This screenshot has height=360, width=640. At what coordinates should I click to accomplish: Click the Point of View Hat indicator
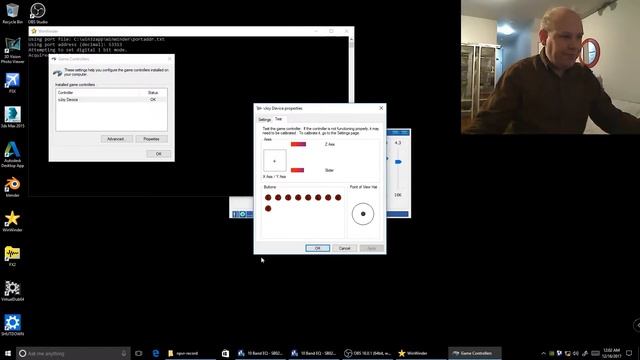[x=363, y=214]
